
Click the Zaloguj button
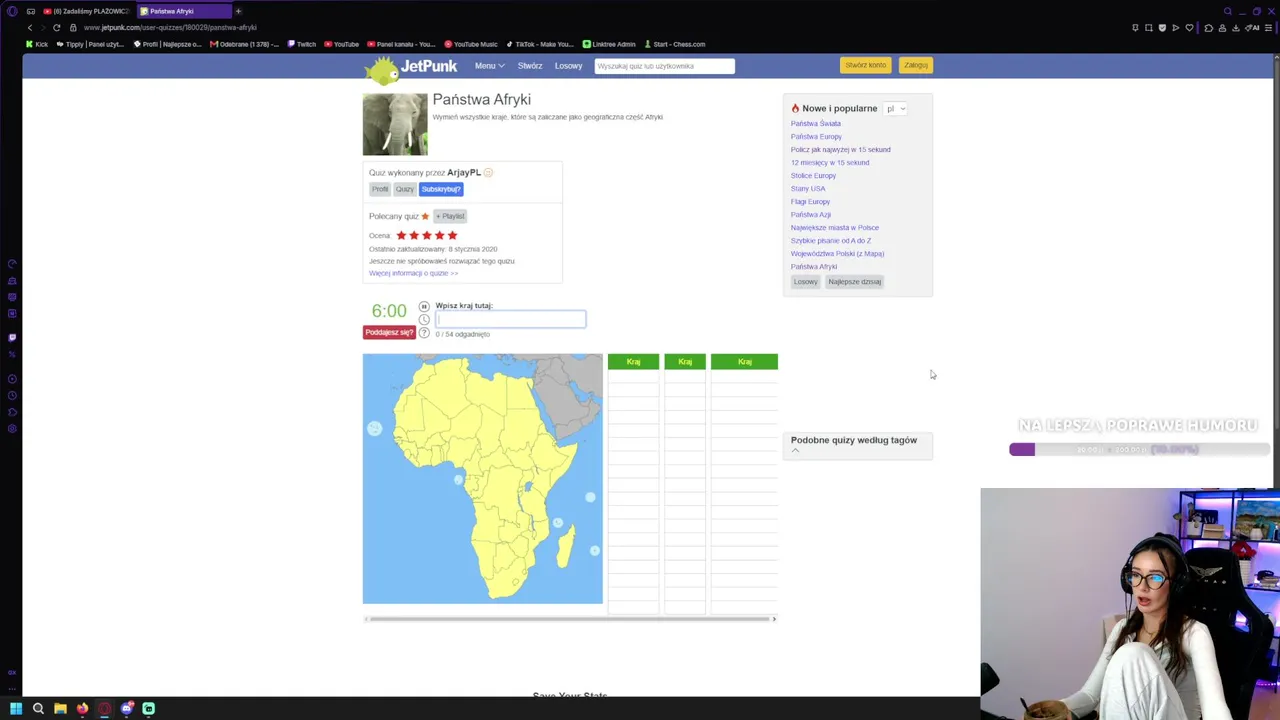pyautogui.click(x=916, y=65)
